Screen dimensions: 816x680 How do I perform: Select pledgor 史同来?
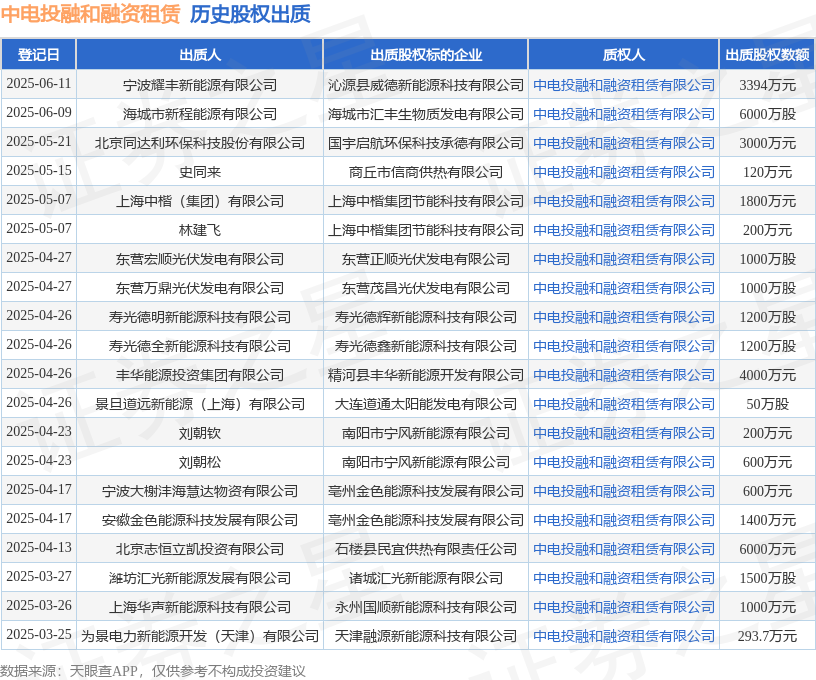tap(200, 172)
